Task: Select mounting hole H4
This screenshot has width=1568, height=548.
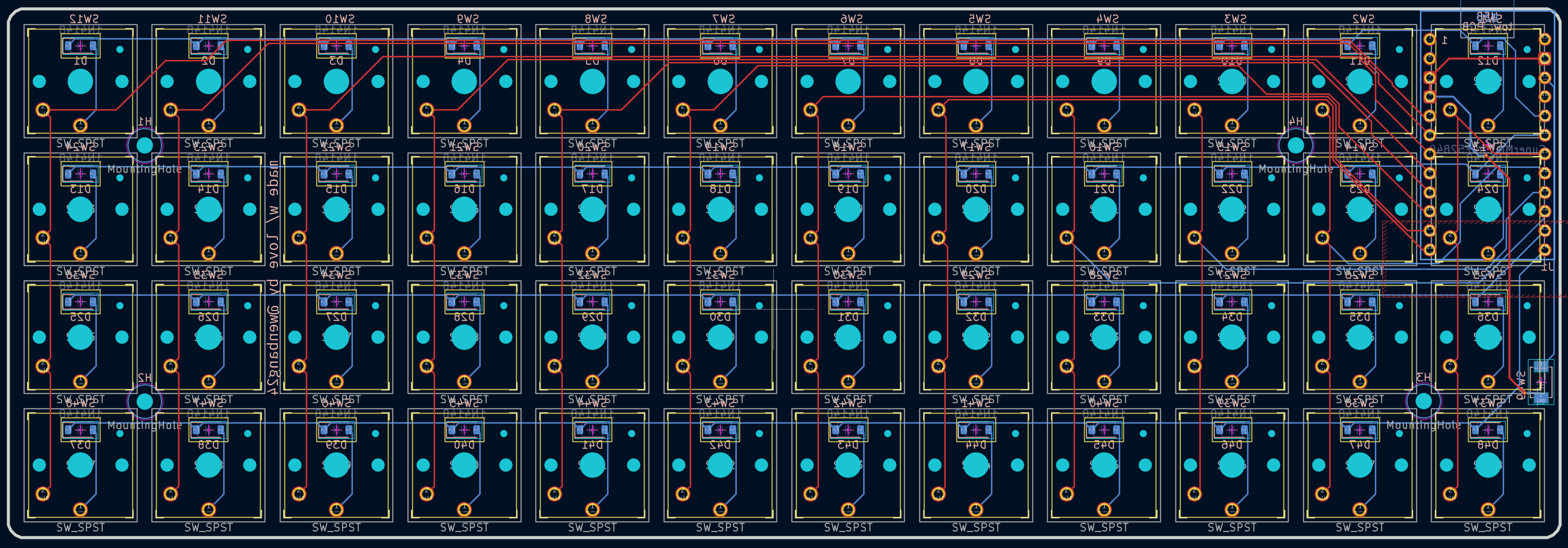Action: click(x=1296, y=145)
